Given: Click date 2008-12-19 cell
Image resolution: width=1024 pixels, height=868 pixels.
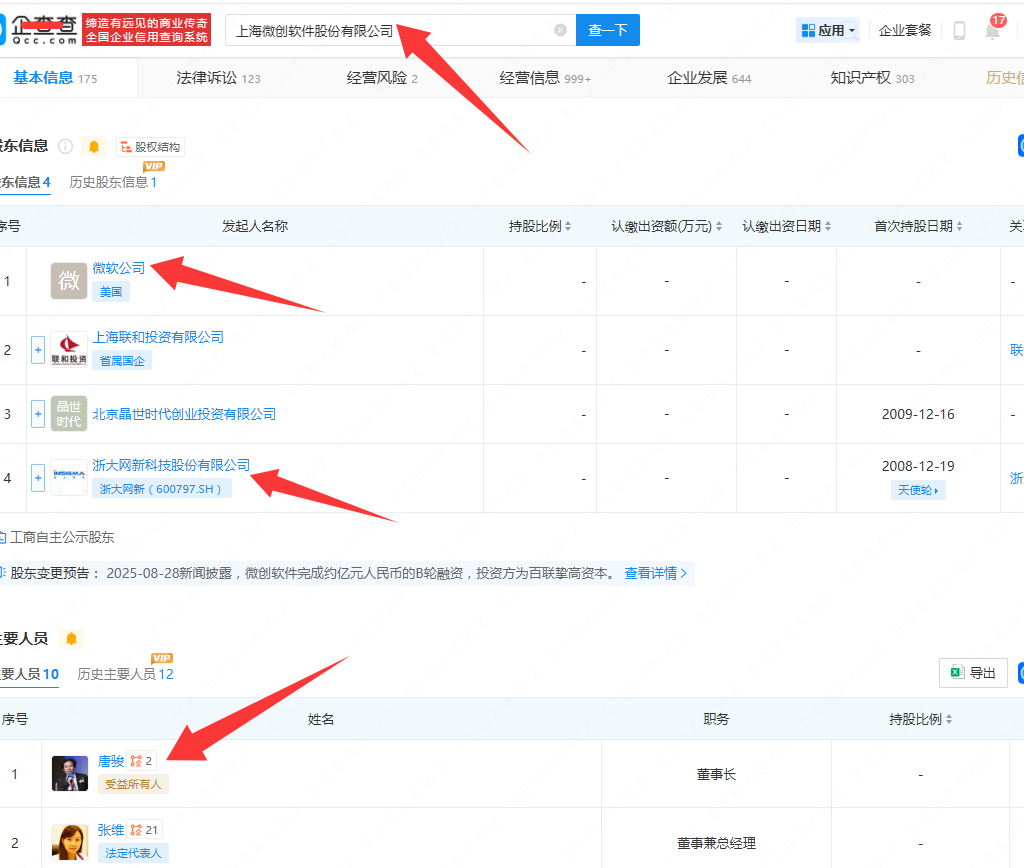Looking at the screenshot, I should coord(918,466).
